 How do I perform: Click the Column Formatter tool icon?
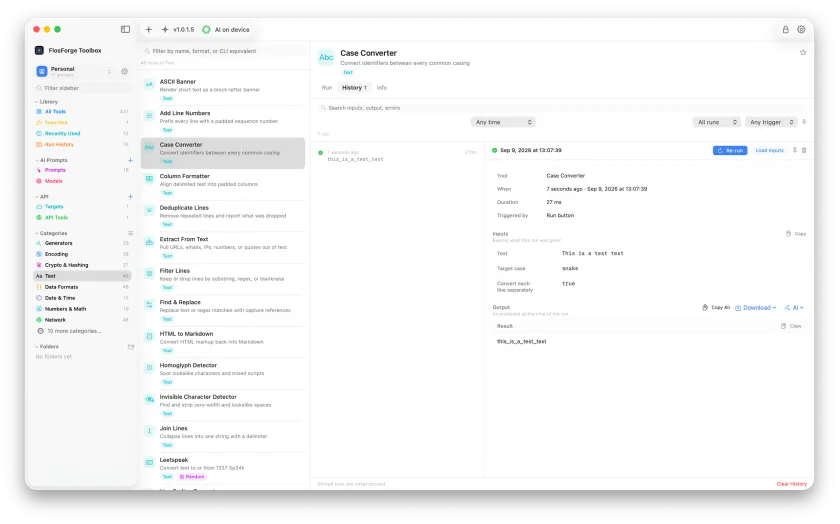pyautogui.click(x=149, y=179)
